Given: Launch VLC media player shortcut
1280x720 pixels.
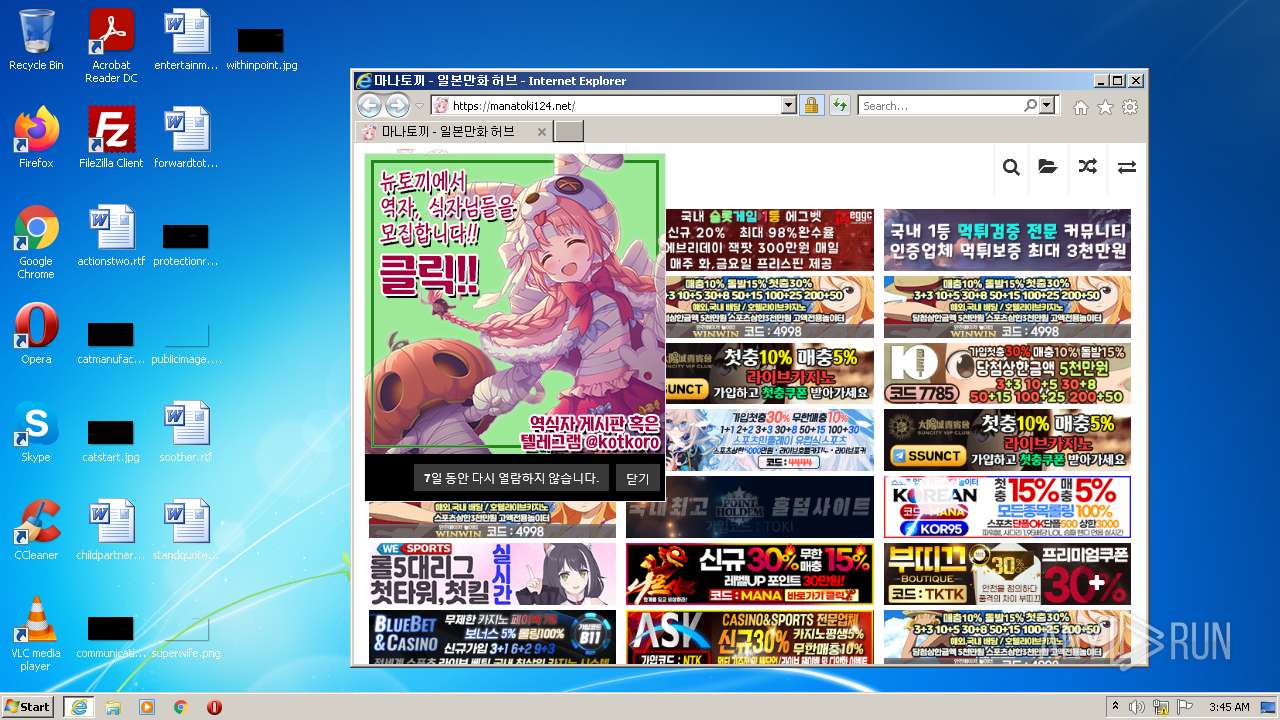Looking at the screenshot, I should [x=36, y=634].
